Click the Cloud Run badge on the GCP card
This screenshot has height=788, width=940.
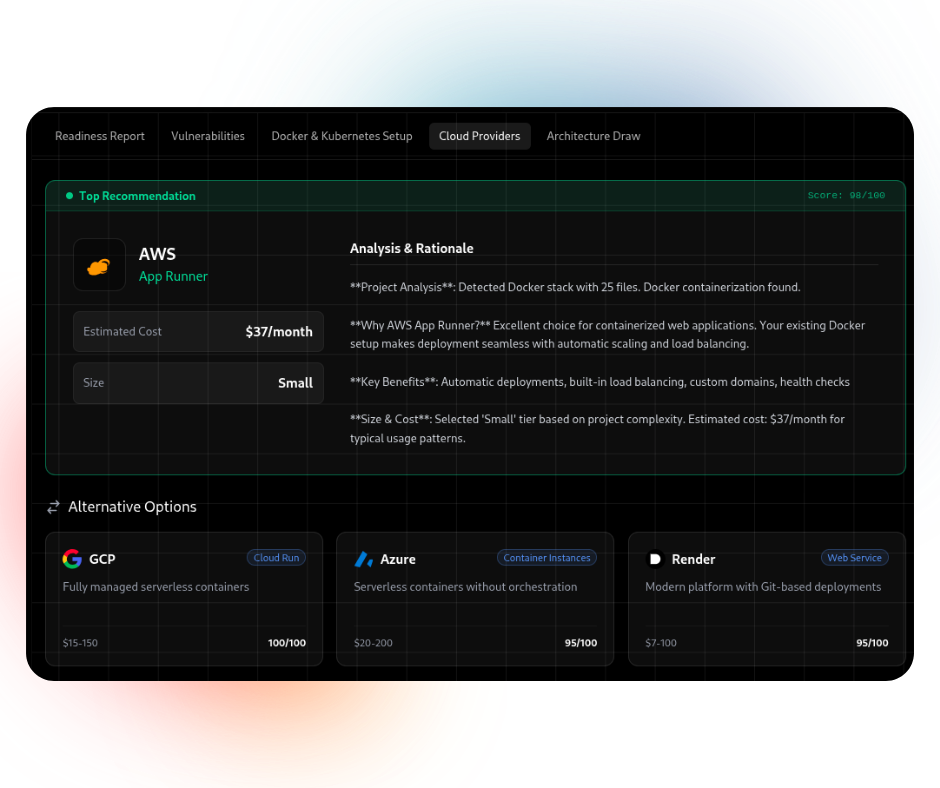(x=276, y=558)
